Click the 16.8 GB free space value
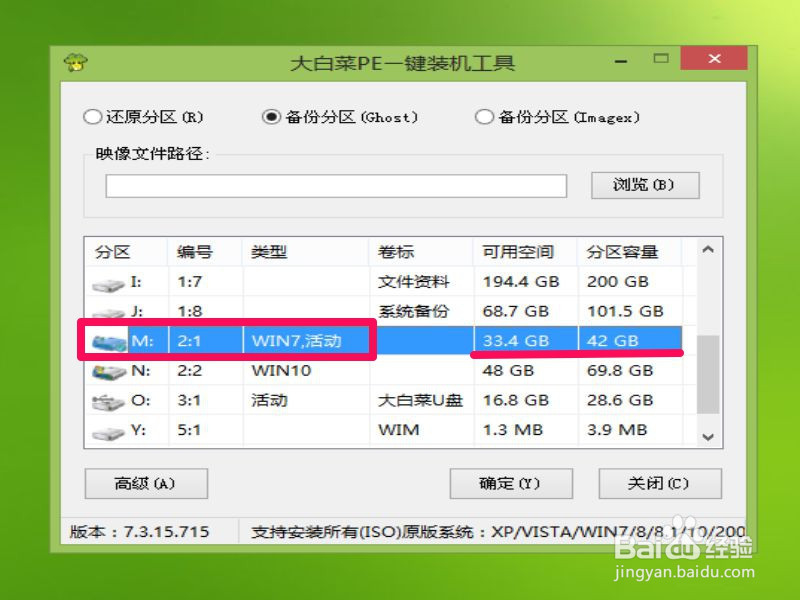The width and height of the screenshot is (800, 600). 516,401
